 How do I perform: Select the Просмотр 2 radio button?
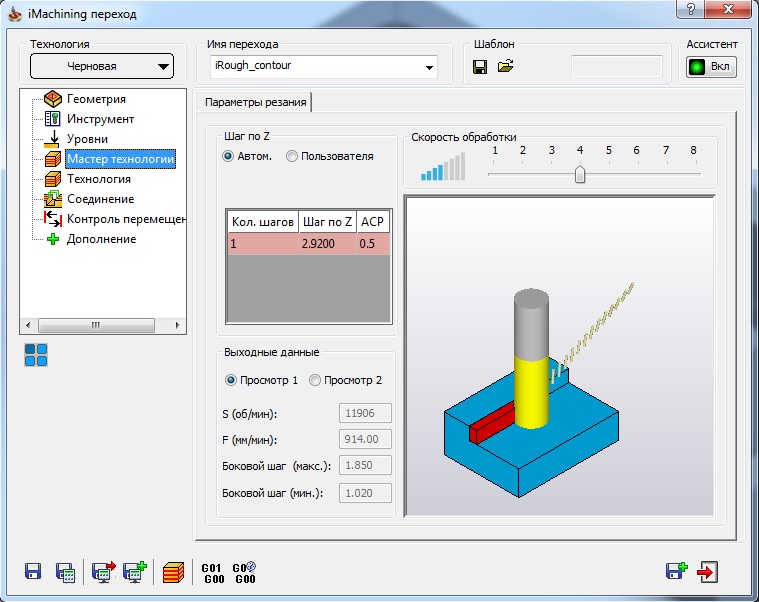(315, 380)
